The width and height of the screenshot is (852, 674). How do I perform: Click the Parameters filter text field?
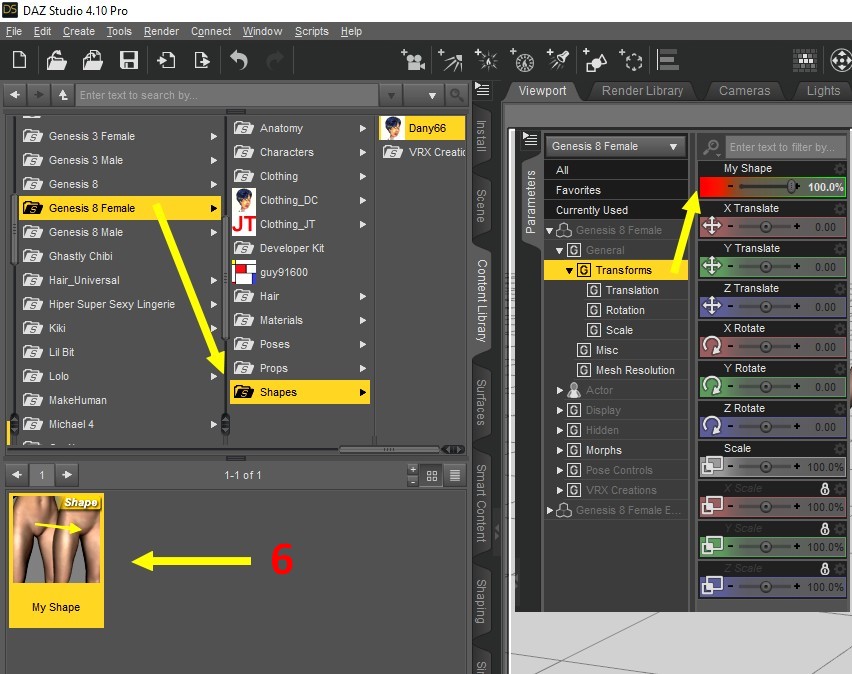click(x=786, y=147)
